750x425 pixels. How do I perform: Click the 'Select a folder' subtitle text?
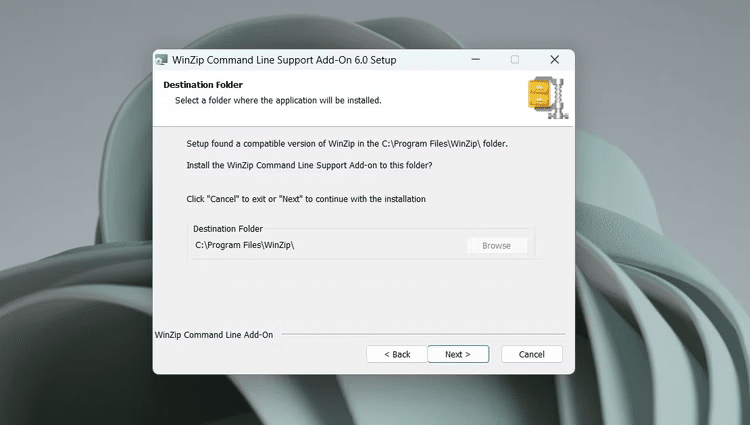click(x=277, y=100)
